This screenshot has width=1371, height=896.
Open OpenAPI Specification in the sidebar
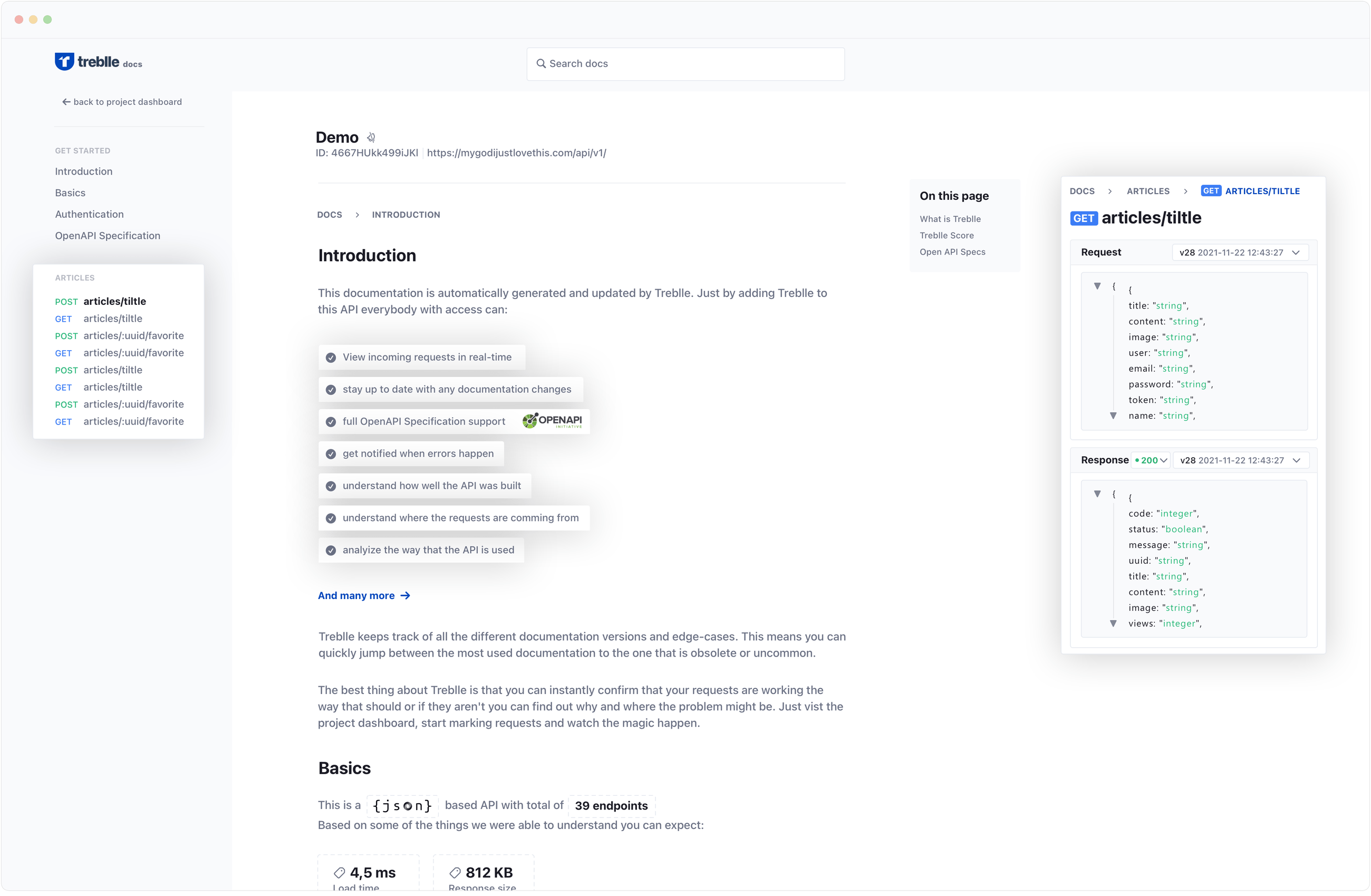click(108, 235)
